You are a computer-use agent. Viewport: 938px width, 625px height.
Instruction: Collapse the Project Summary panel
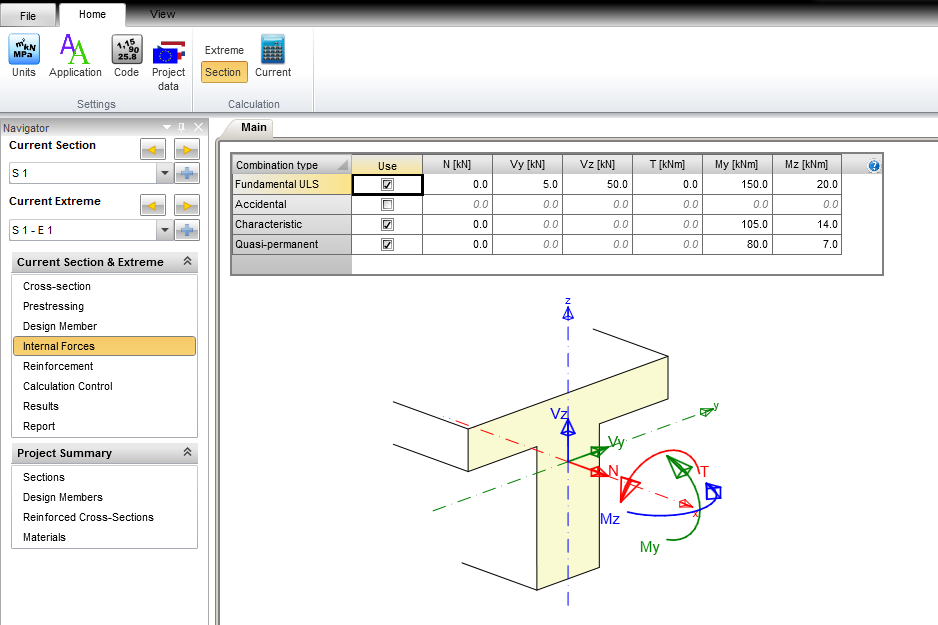pyautogui.click(x=186, y=453)
